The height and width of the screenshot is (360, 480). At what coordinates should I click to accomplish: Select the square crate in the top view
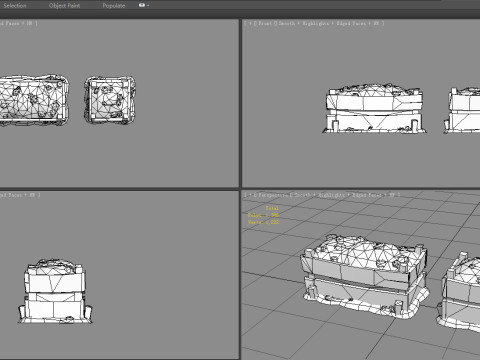[x=110, y=100]
